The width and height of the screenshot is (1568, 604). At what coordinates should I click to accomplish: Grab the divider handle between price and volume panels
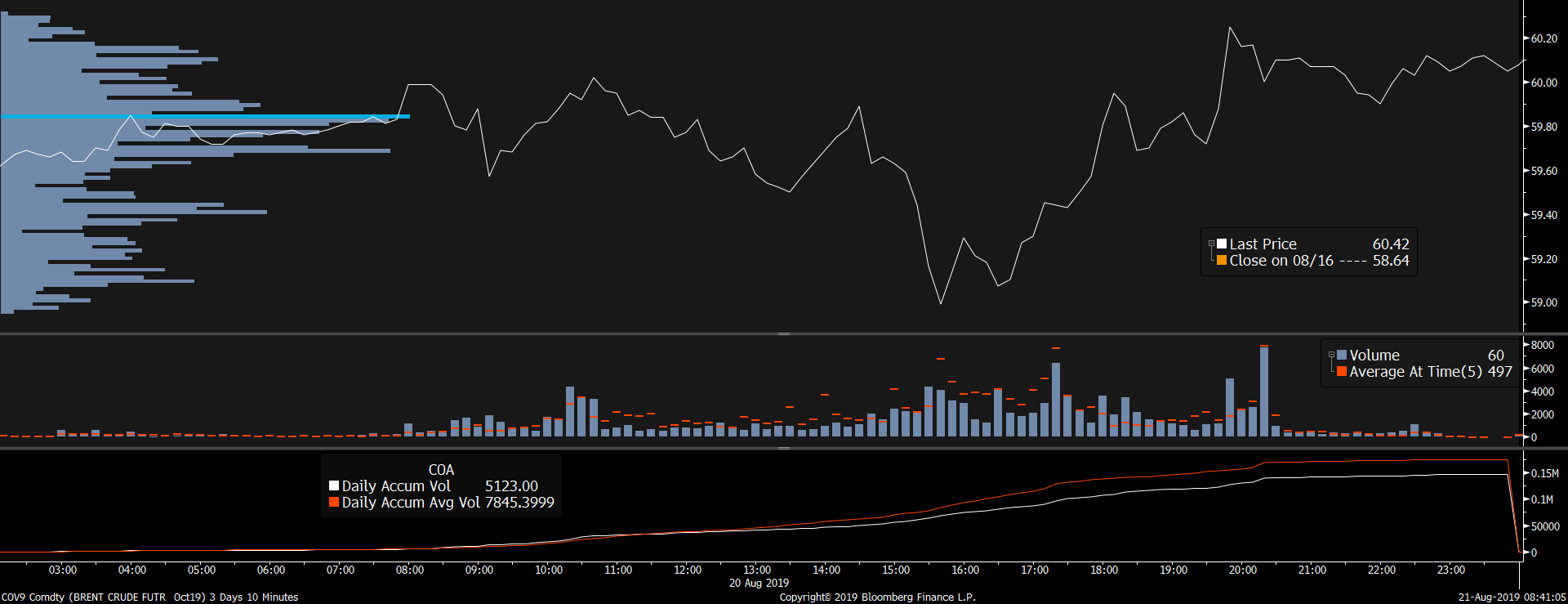(784, 333)
